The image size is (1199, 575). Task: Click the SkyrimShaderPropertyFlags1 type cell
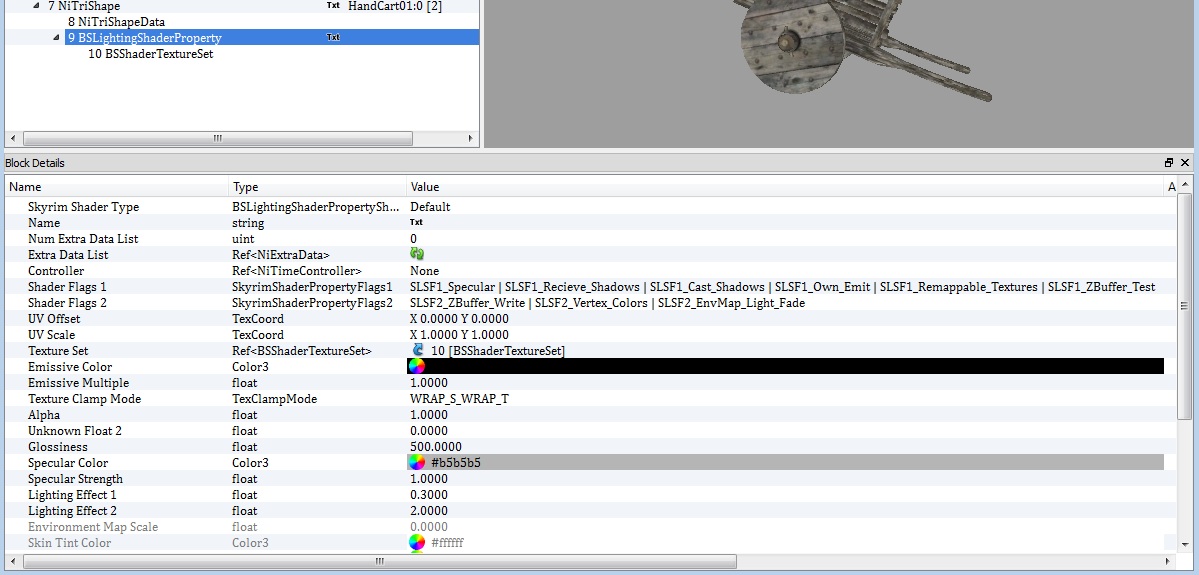pos(312,287)
